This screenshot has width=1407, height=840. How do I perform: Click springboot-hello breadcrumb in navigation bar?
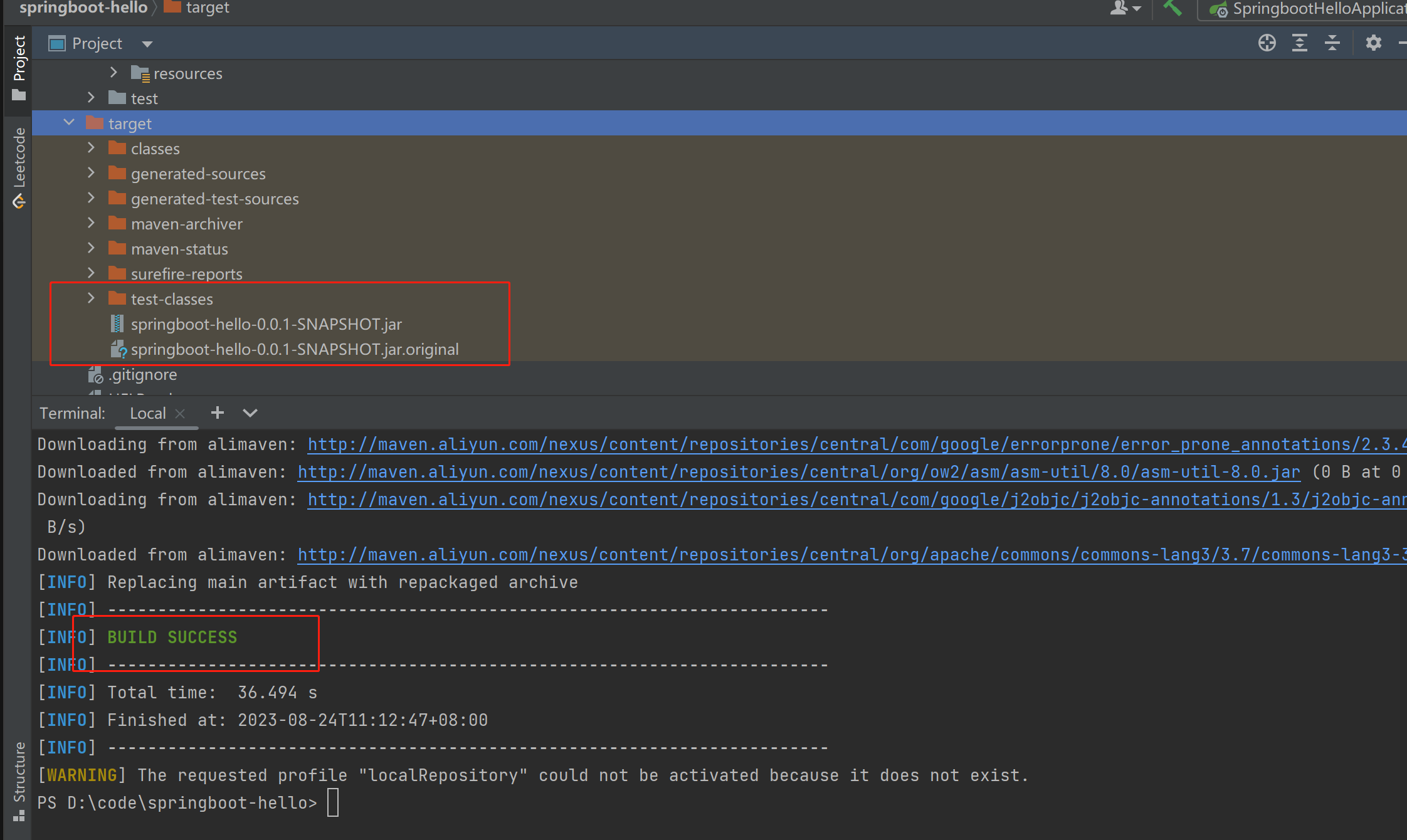point(83,8)
